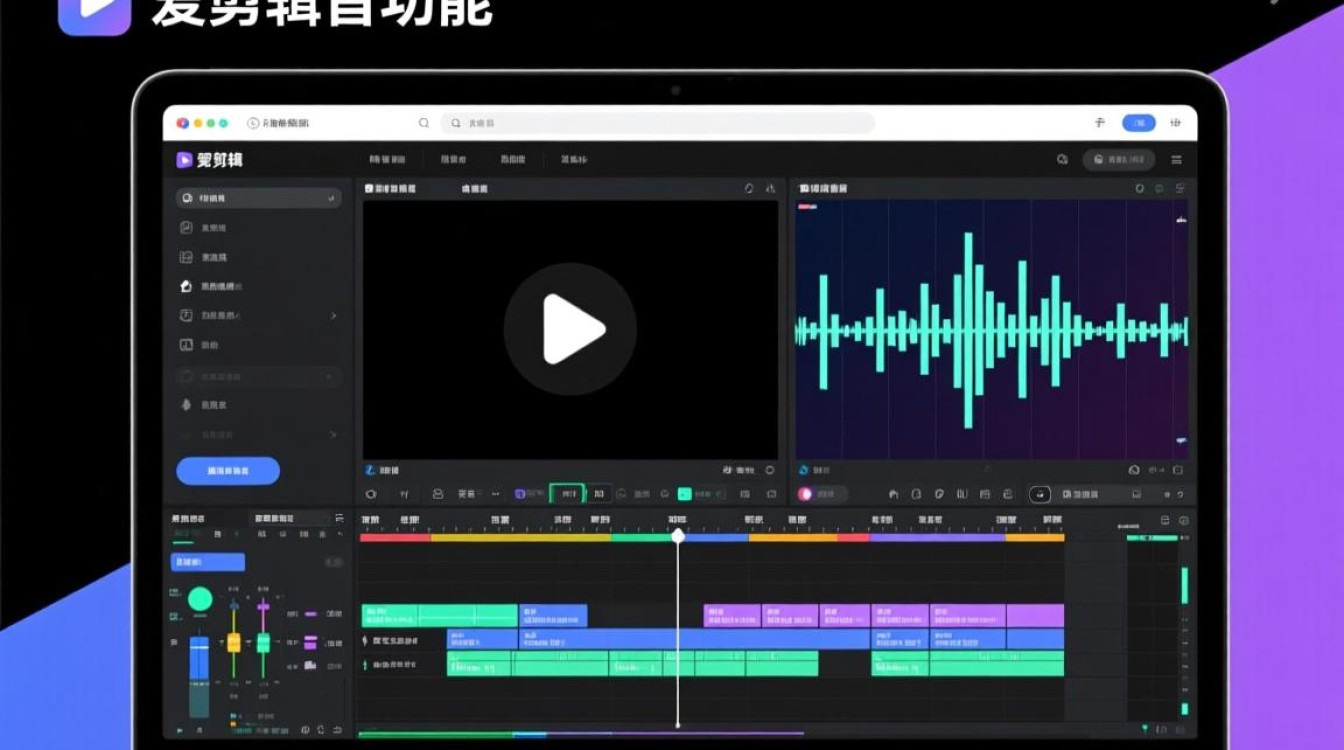Click the magnifier icon left of the search field
Image resolution: width=1344 pixels, height=750 pixels.
coord(424,123)
